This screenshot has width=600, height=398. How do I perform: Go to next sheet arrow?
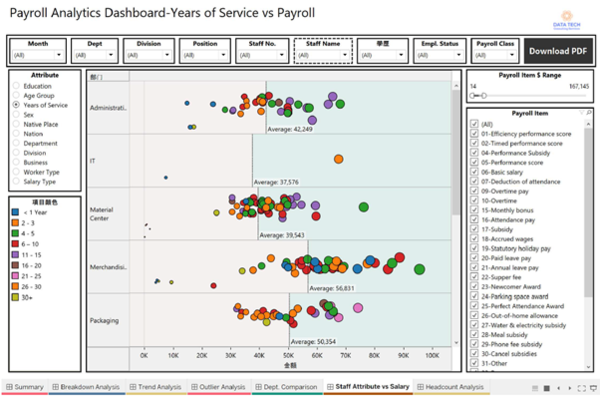(x=570, y=388)
